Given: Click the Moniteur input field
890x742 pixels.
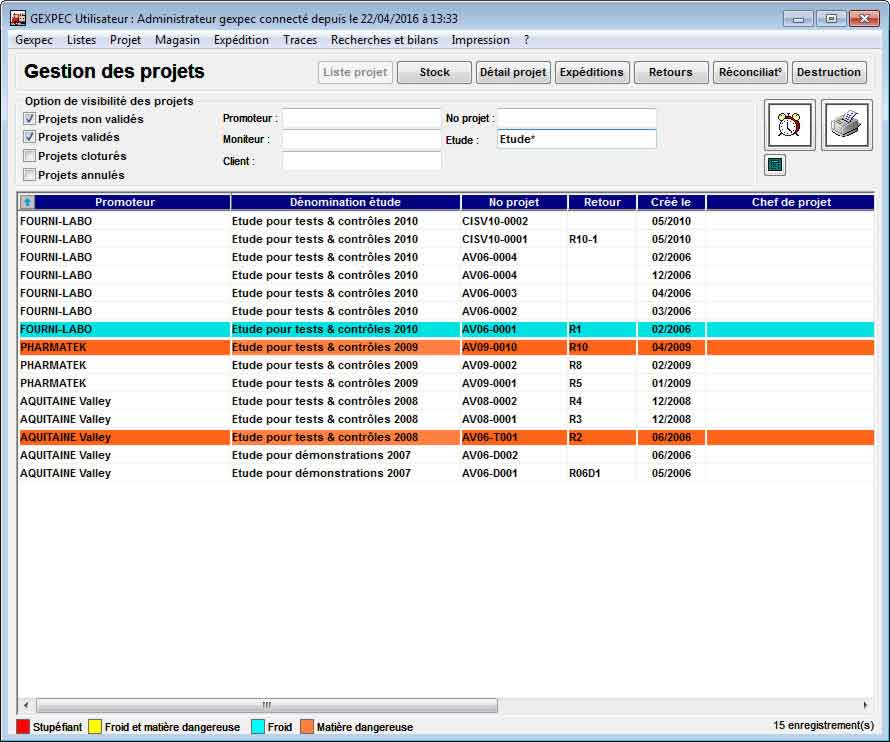Looking at the screenshot, I should point(362,140).
